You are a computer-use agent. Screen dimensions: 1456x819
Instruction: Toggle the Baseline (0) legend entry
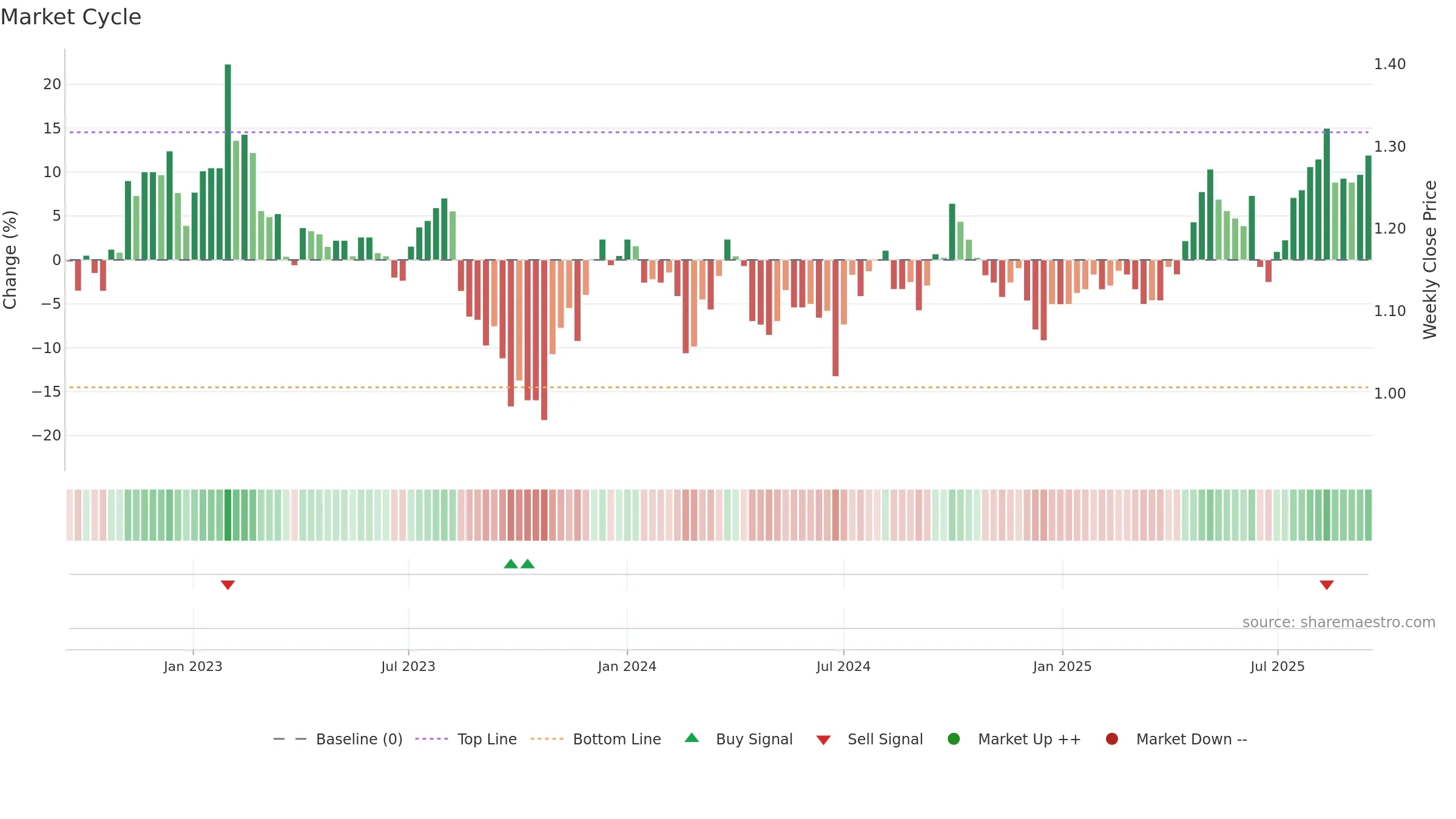coord(338,739)
